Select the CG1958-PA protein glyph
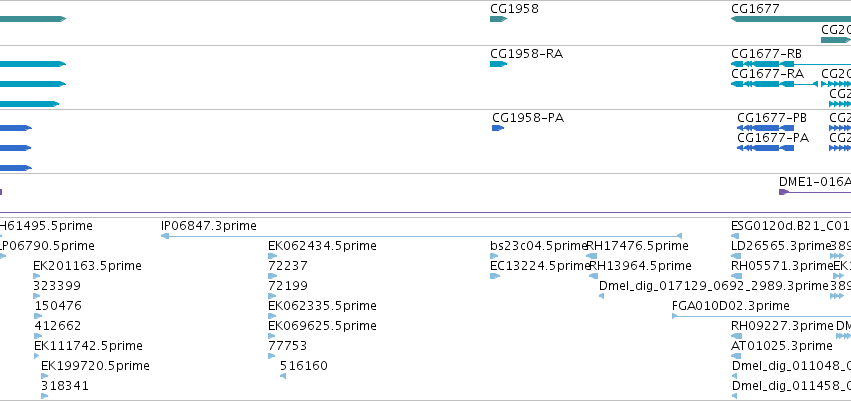 coord(498,128)
